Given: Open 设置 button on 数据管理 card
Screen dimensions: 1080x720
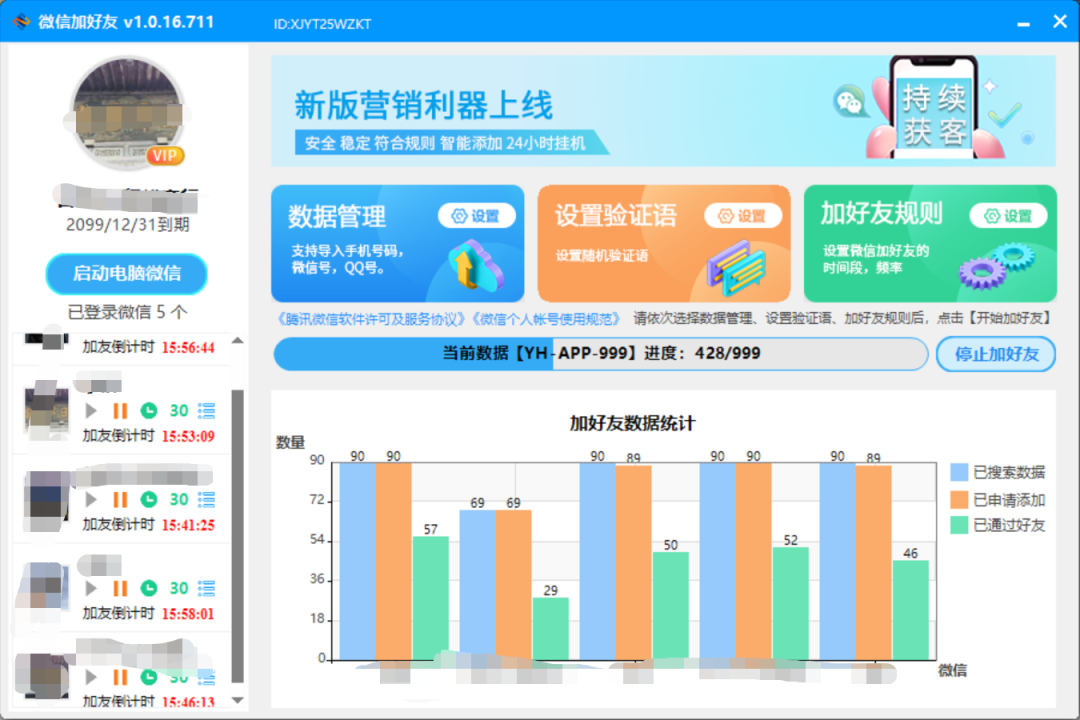Looking at the screenshot, I should [477, 216].
